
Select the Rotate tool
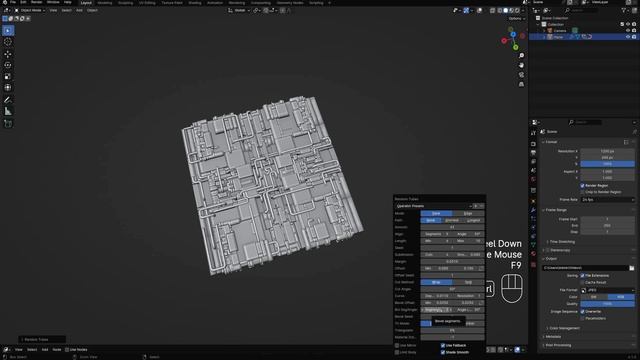pos(8,65)
